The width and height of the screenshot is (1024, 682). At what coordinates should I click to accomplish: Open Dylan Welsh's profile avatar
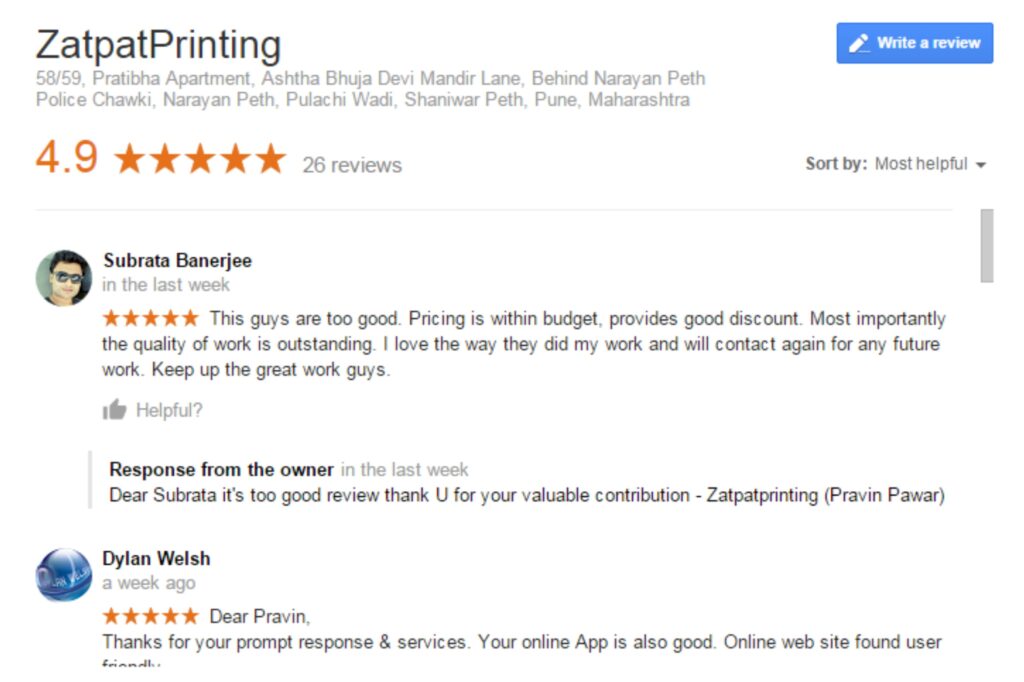tap(64, 575)
